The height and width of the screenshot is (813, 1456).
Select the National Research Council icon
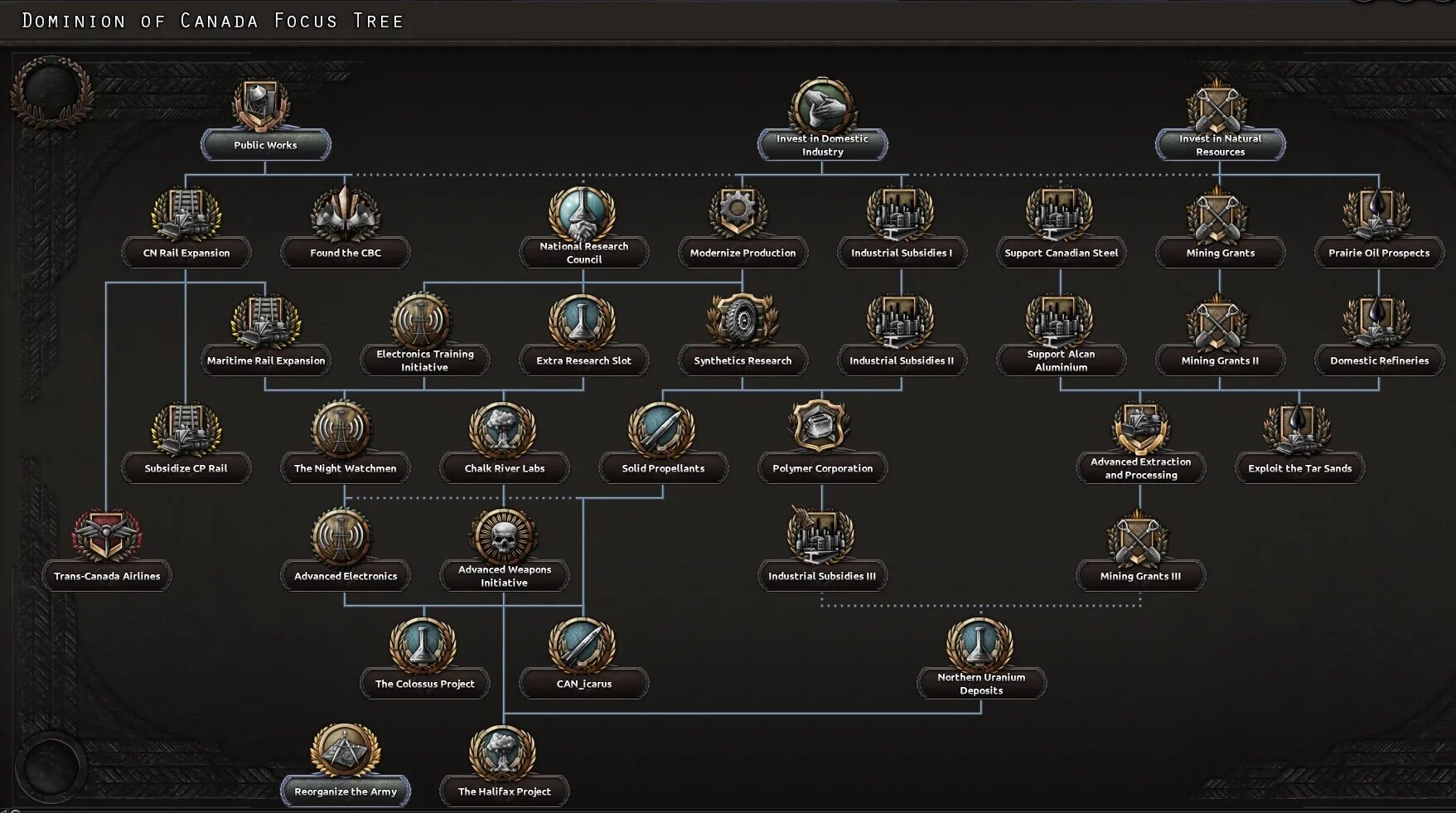[x=583, y=212]
